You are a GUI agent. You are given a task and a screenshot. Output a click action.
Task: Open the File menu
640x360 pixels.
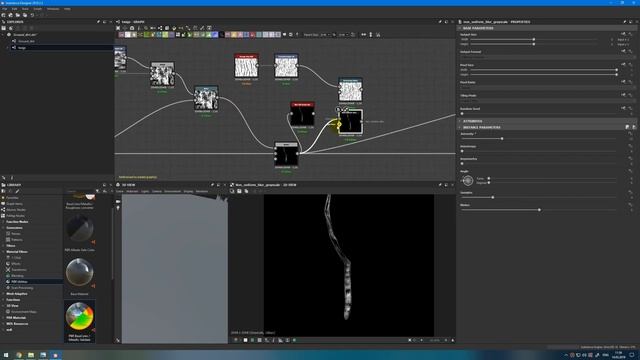coord(4,9)
